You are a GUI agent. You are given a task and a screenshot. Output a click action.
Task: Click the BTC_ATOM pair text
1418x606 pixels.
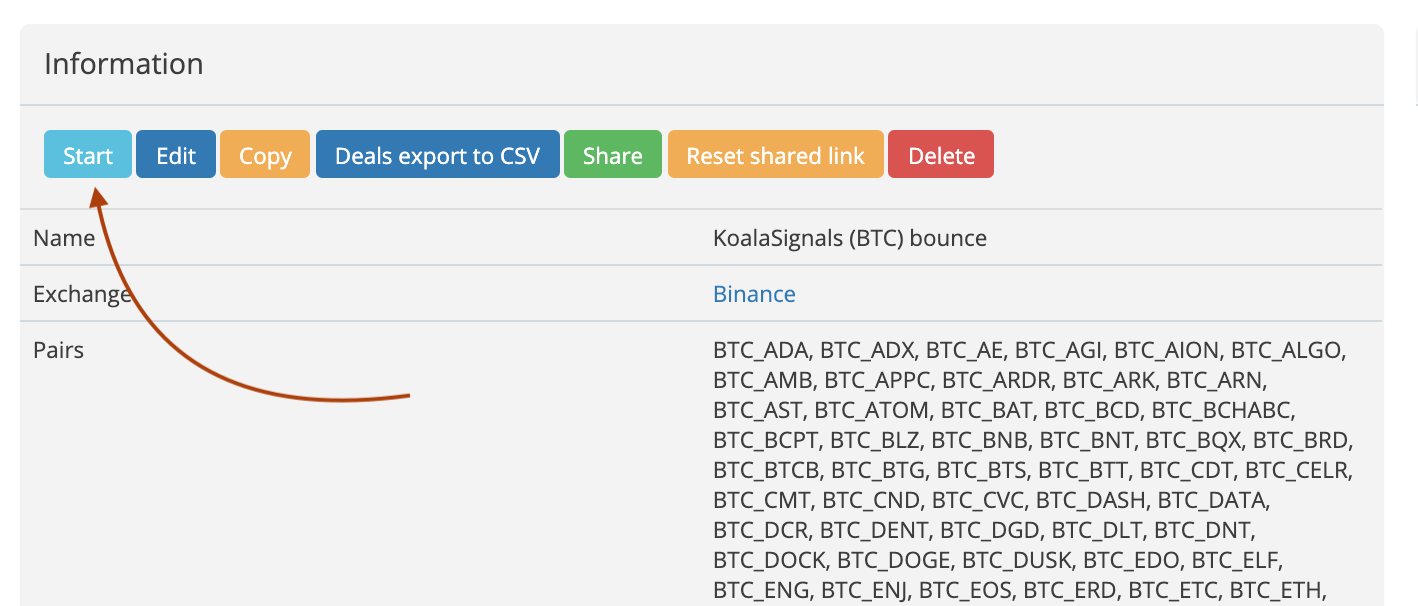(871, 408)
